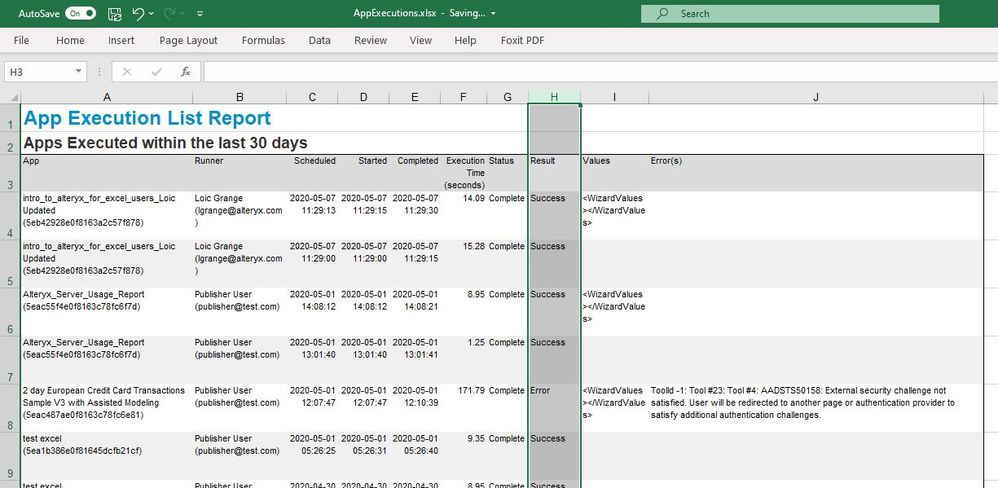Select column F header
998x488 pixels.
(463, 97)
